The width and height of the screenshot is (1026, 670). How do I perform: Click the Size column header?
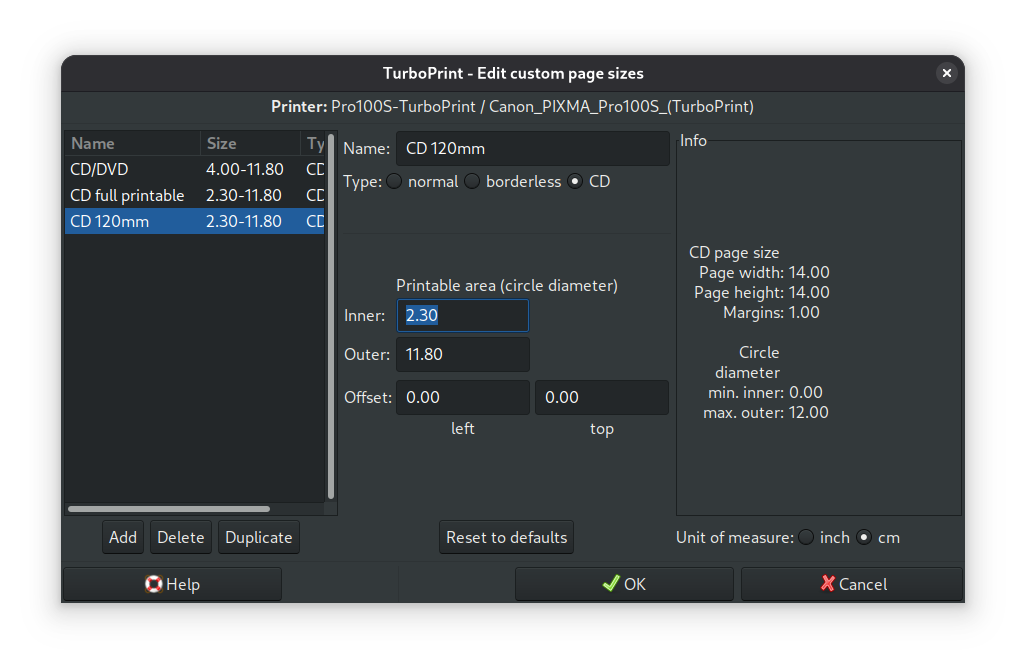pyautogui.click(x=250, y=143)
